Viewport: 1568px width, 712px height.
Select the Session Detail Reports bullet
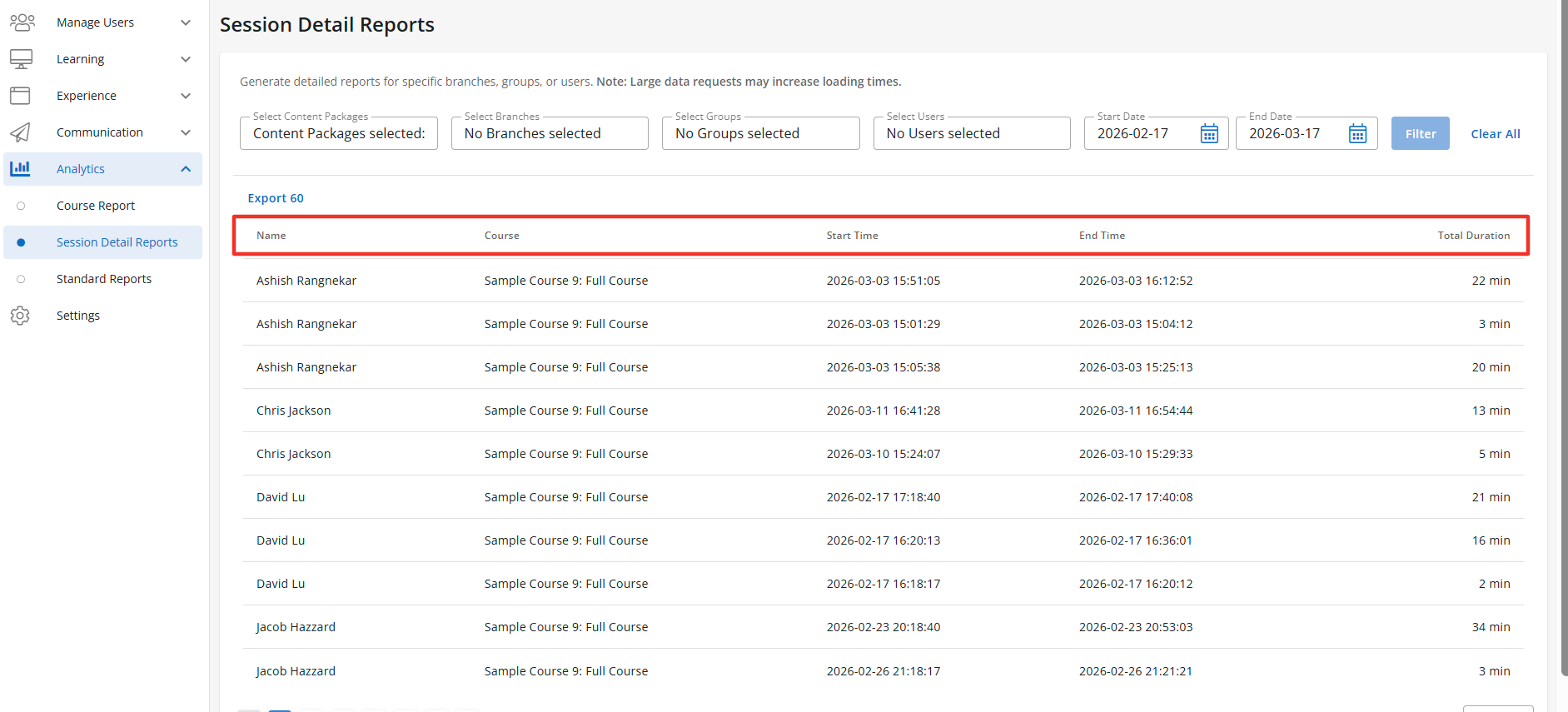pyautogui.click(x=21, y=242)
